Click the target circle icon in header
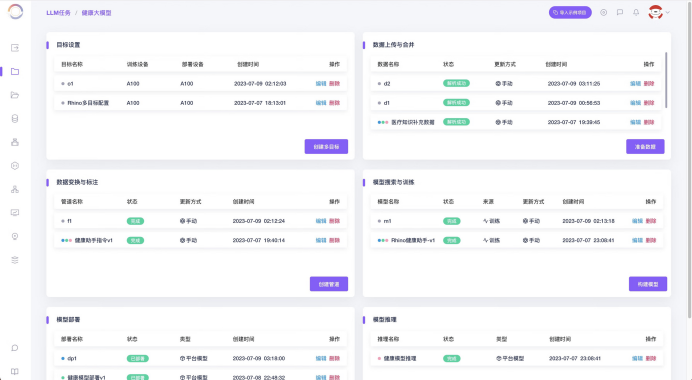692x380 pixels. pyautogui.click(x=603, y=12)
